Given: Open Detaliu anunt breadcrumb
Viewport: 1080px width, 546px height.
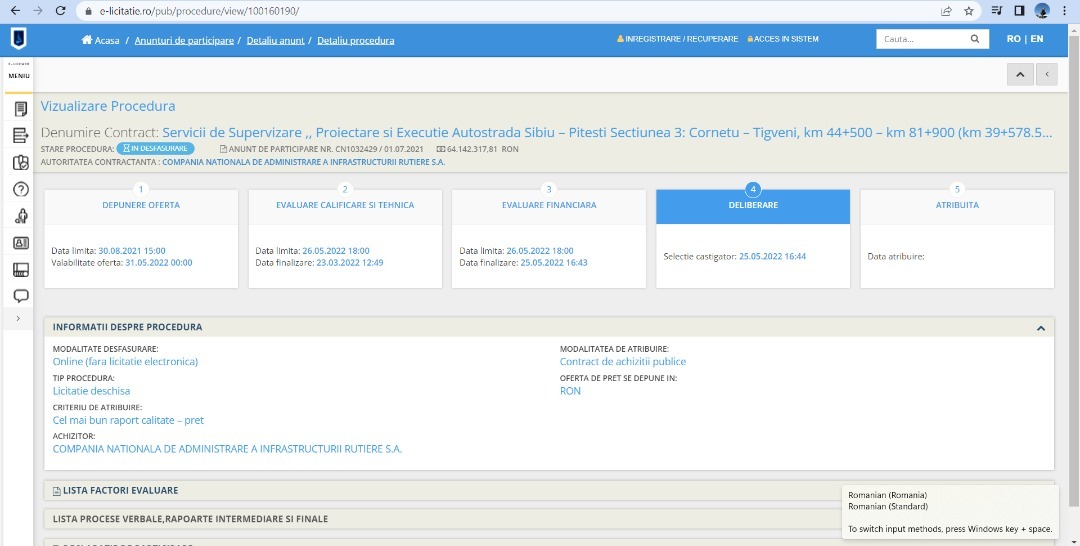Looking at the screenshot, I should coord(276,41).
